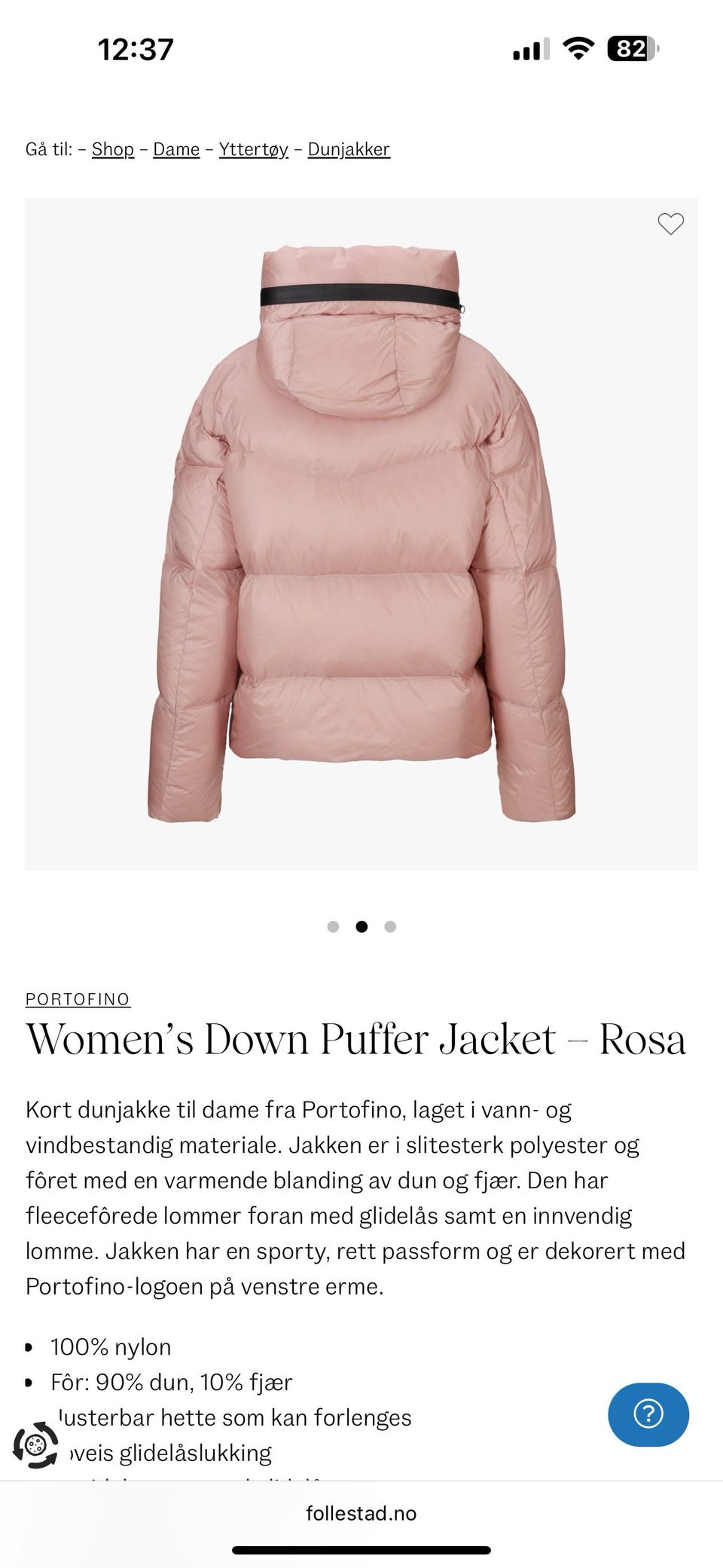This screenshot has height=1568, width=723.
Task: Navigate to Yttertøy breadcrumb
Action: (254, 149)
